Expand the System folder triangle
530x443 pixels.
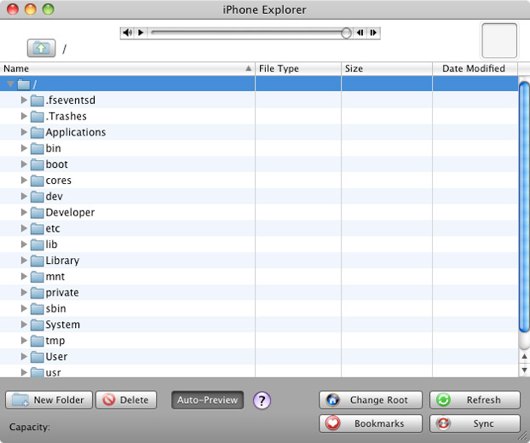click(24, 324)
